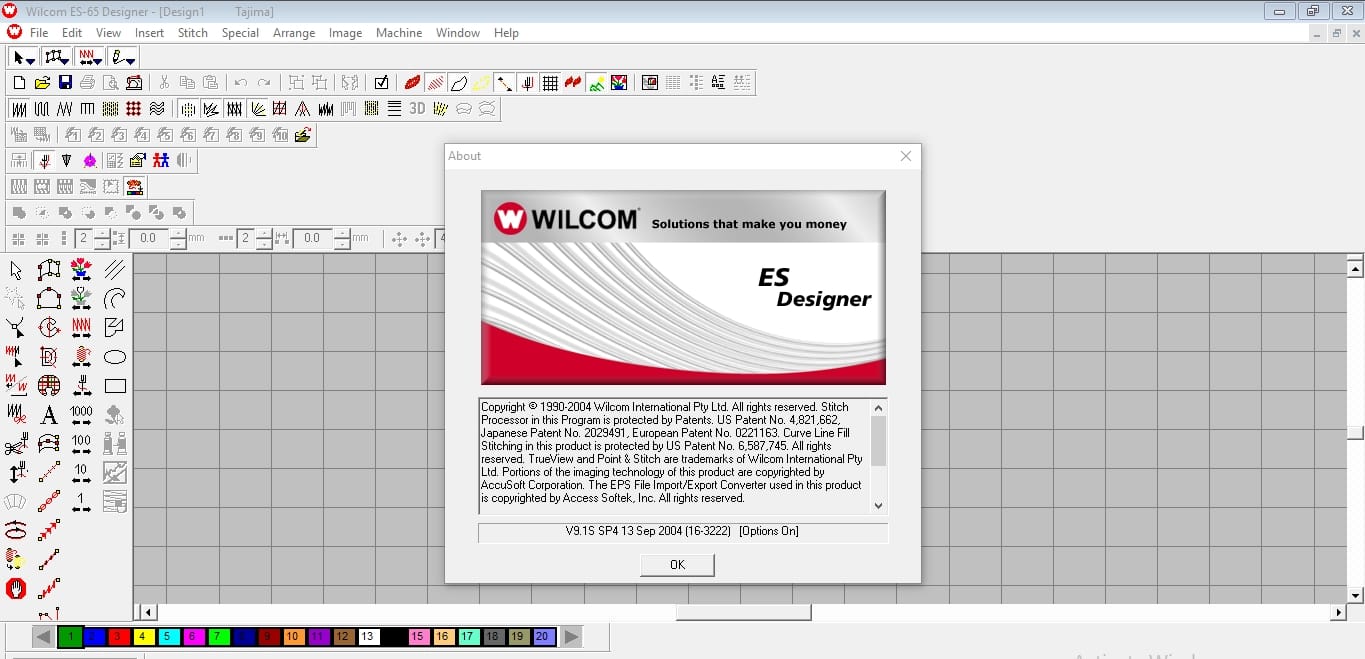
Task: Click OK in the About dialog
Action: pyautogui.click(x=677, y=565)
